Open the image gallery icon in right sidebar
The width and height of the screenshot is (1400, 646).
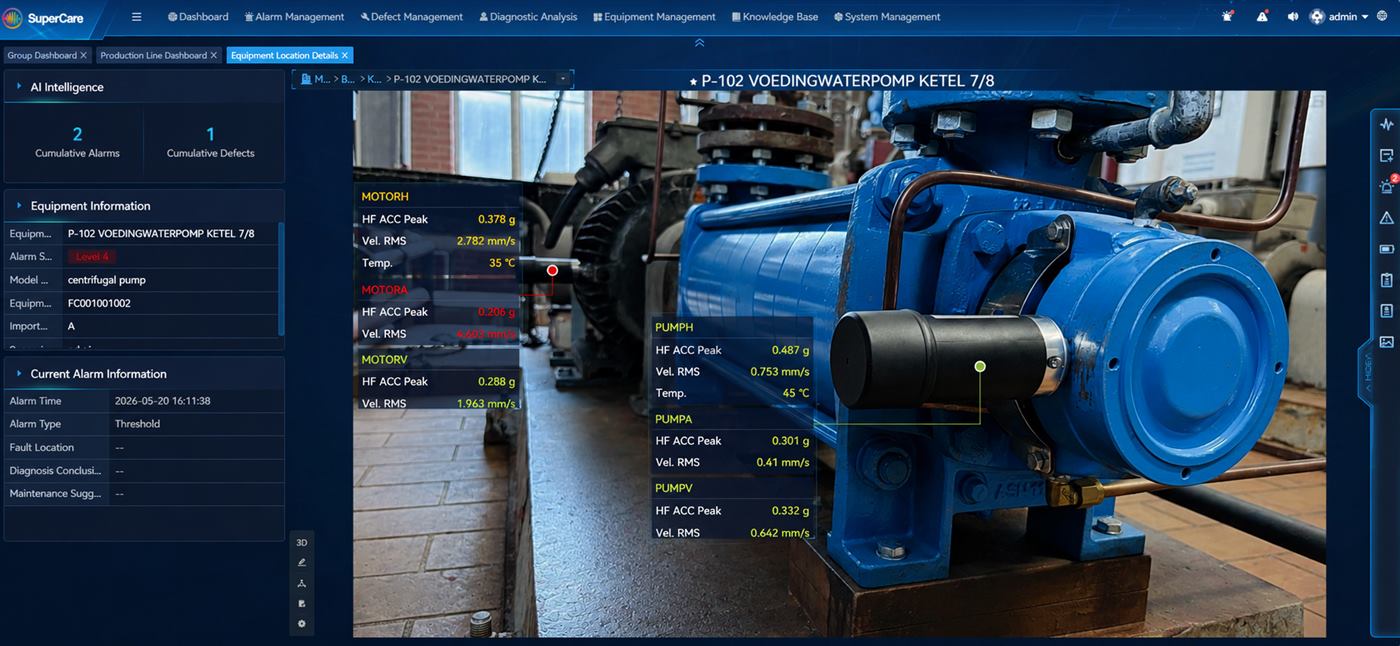pos(1386,342)
